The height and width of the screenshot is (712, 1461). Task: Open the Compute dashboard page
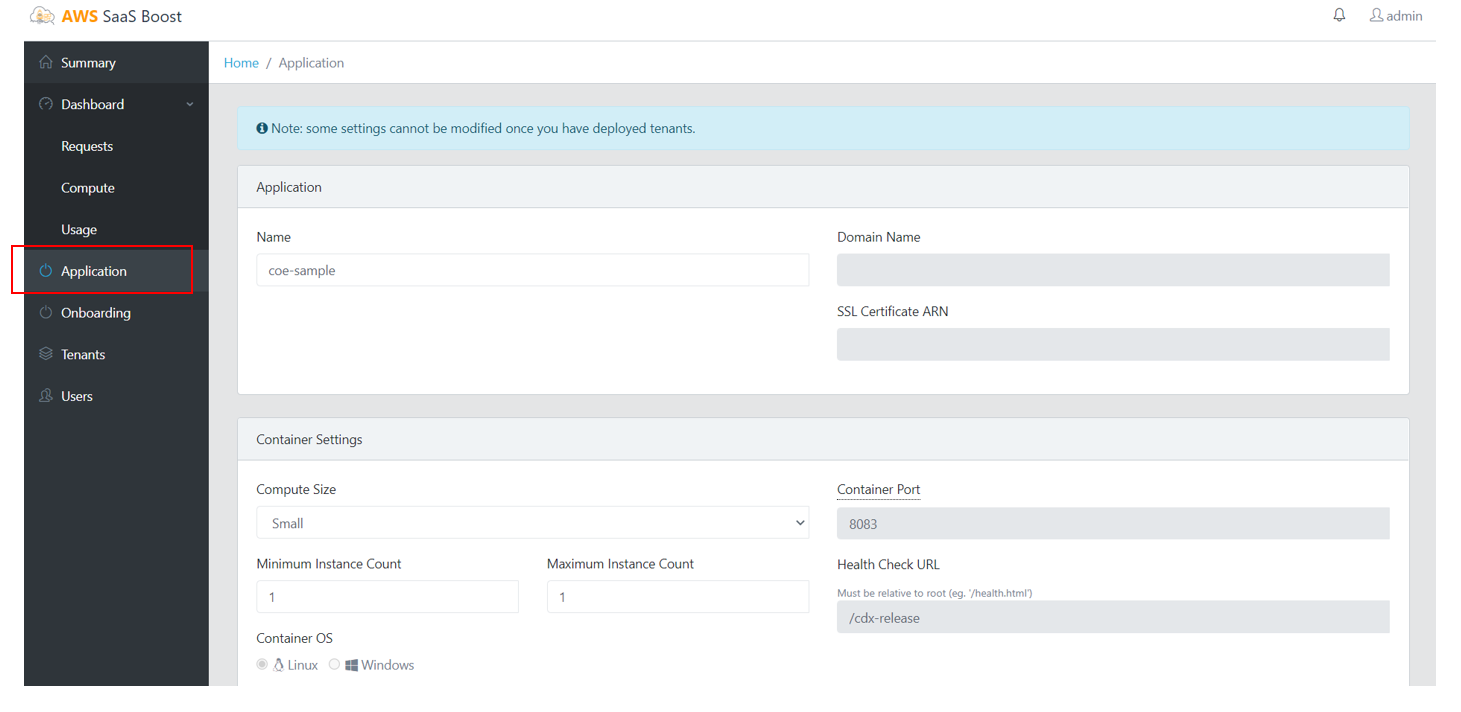tap(88, 188)
